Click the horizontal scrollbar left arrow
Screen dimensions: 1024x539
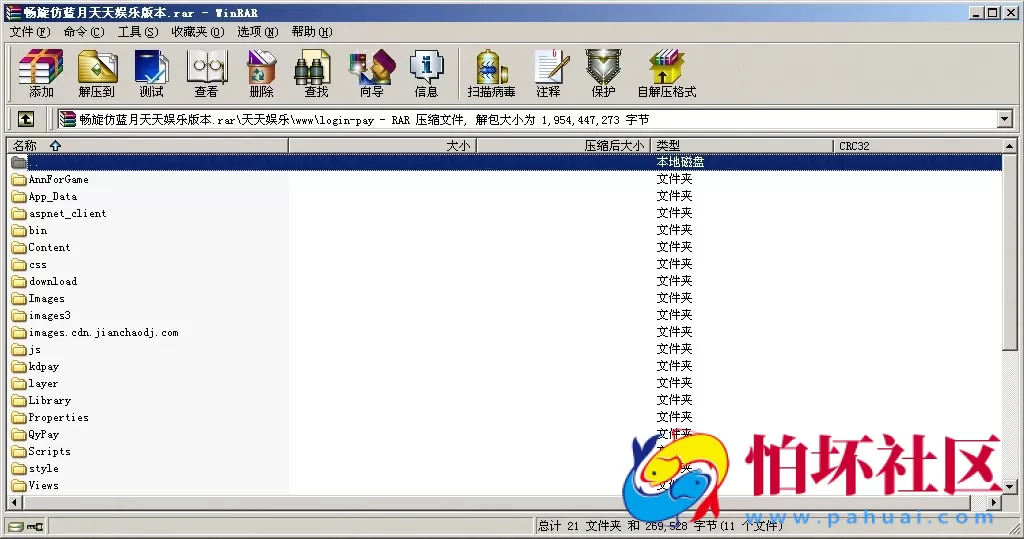point(14,502)
